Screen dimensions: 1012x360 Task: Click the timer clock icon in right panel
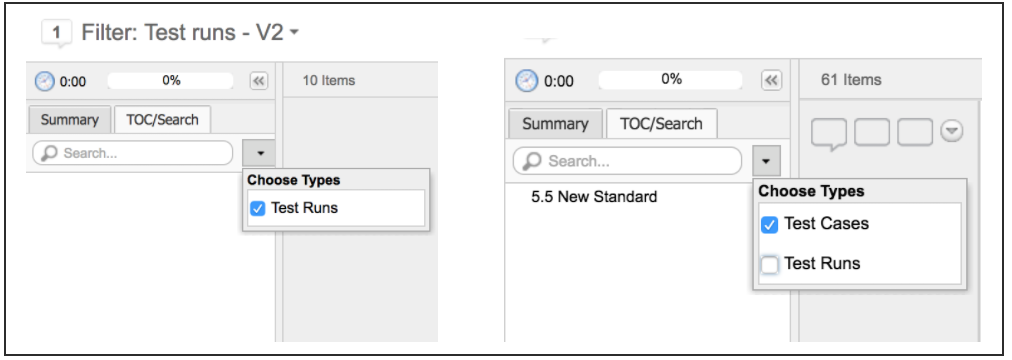tap(526, 81)
